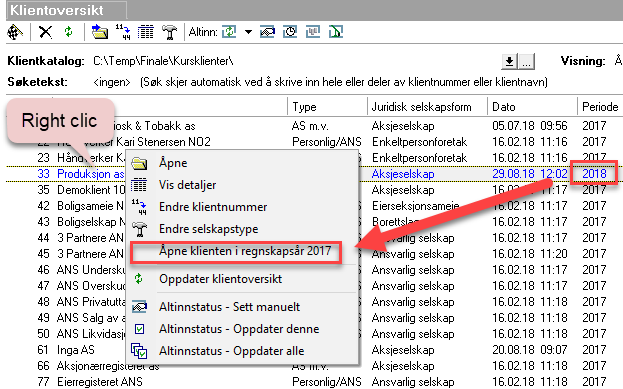The width and height of the screenshot is (623, 389).
Task: Click the Altinn bar chart toolbar icon
Action: click(313, 32)
